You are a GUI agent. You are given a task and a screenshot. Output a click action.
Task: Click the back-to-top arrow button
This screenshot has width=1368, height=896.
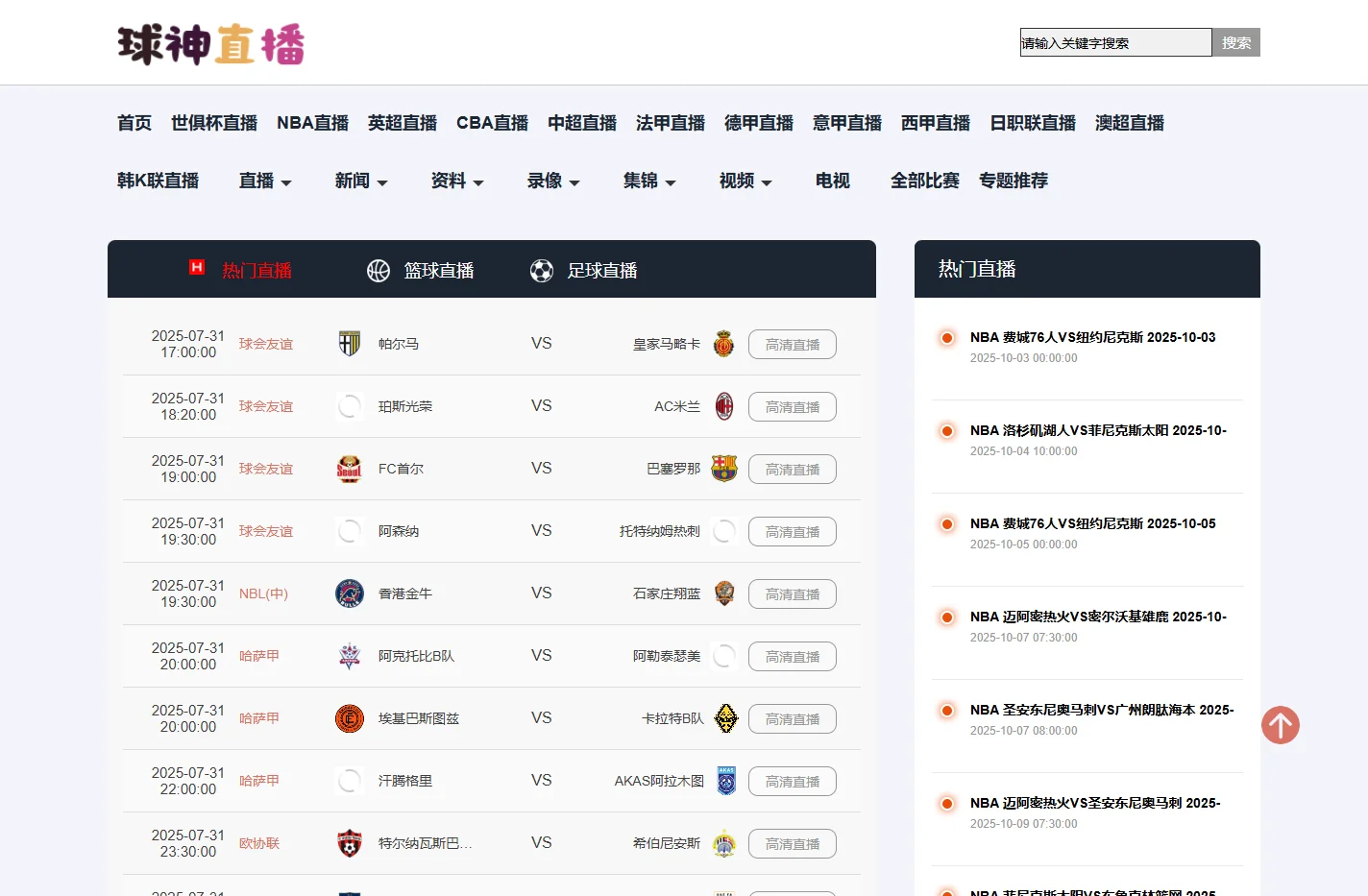1281,725
